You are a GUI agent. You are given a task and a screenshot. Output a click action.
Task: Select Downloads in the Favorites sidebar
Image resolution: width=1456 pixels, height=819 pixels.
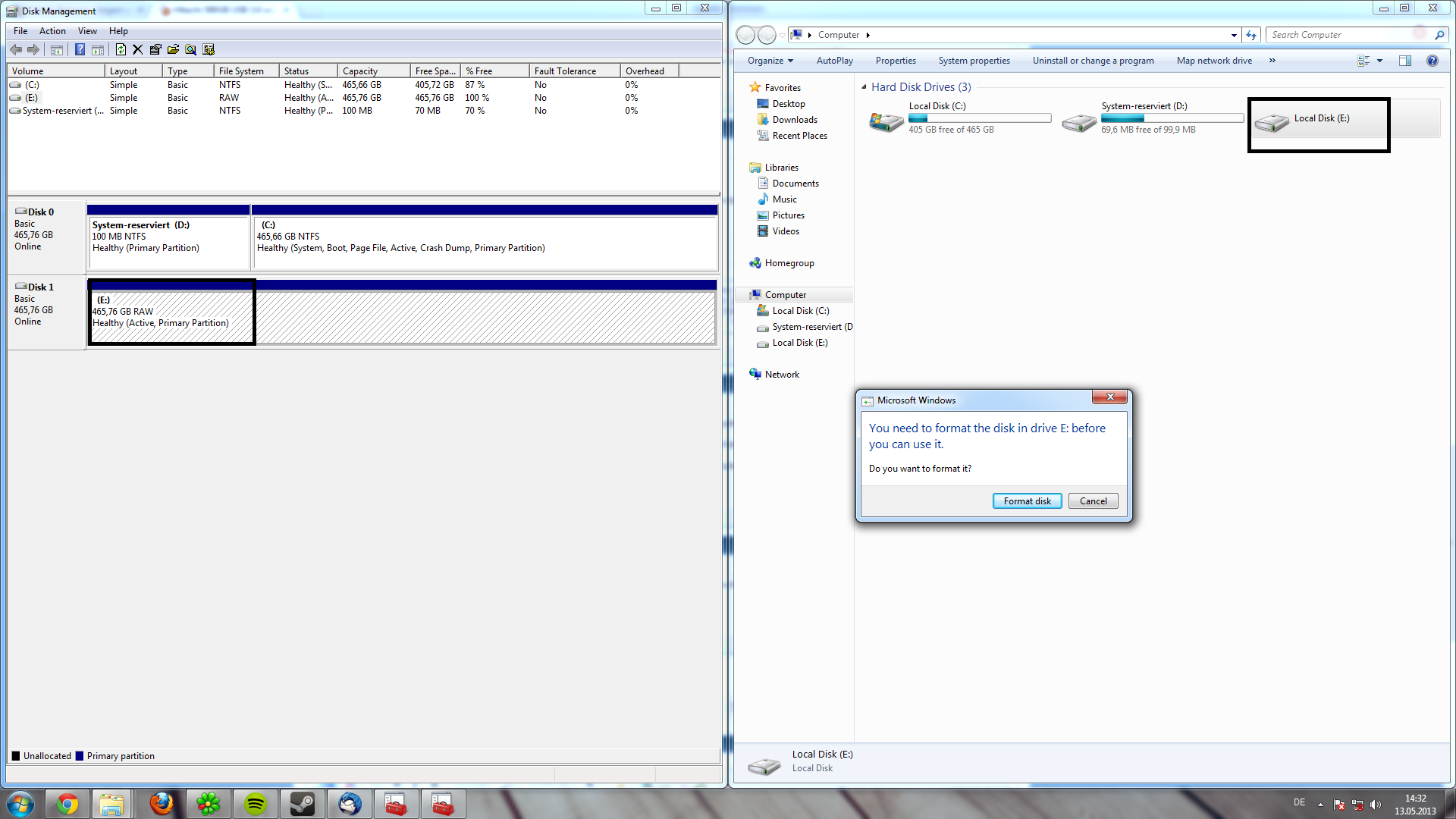[x=794, y=120]
